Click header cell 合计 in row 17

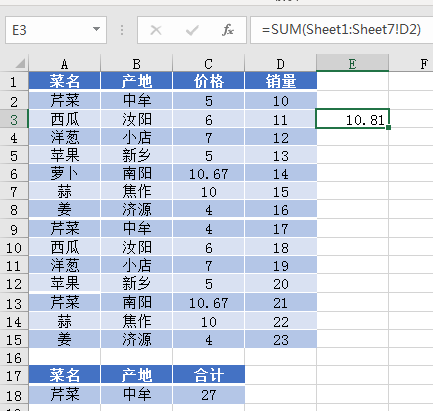click(x=208, y=375)
